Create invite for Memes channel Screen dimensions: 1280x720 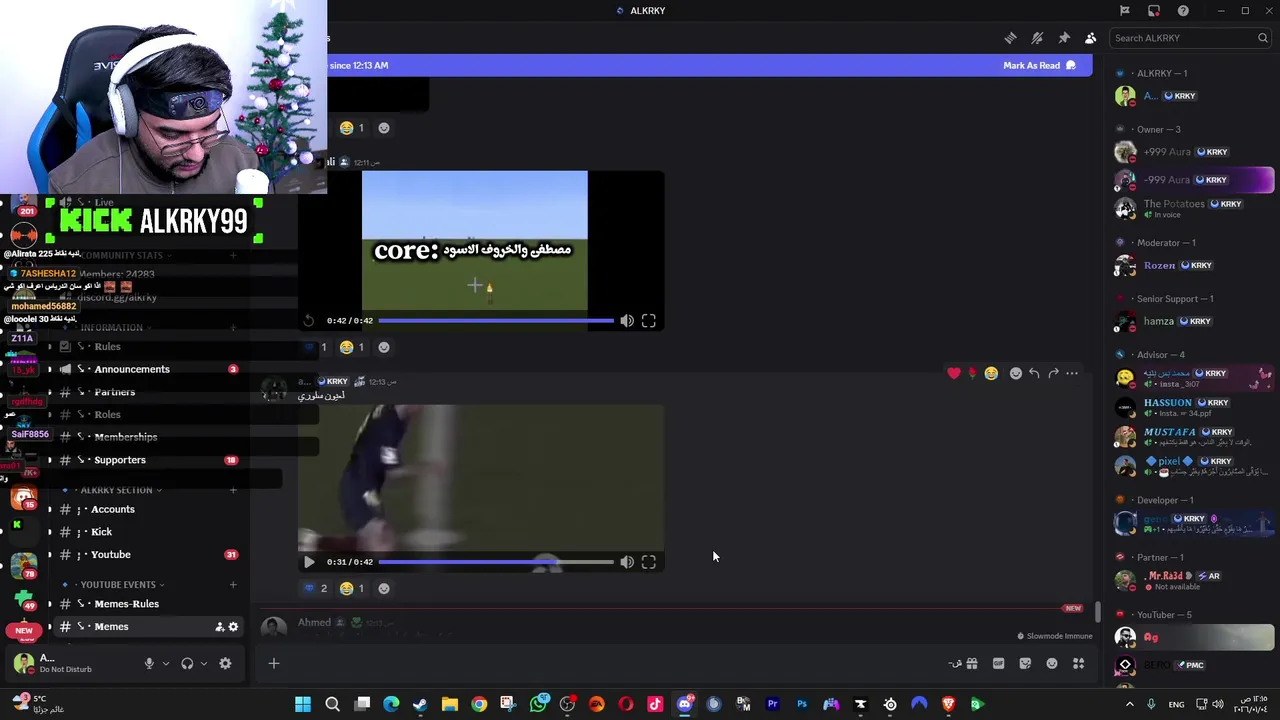point(219,627)
